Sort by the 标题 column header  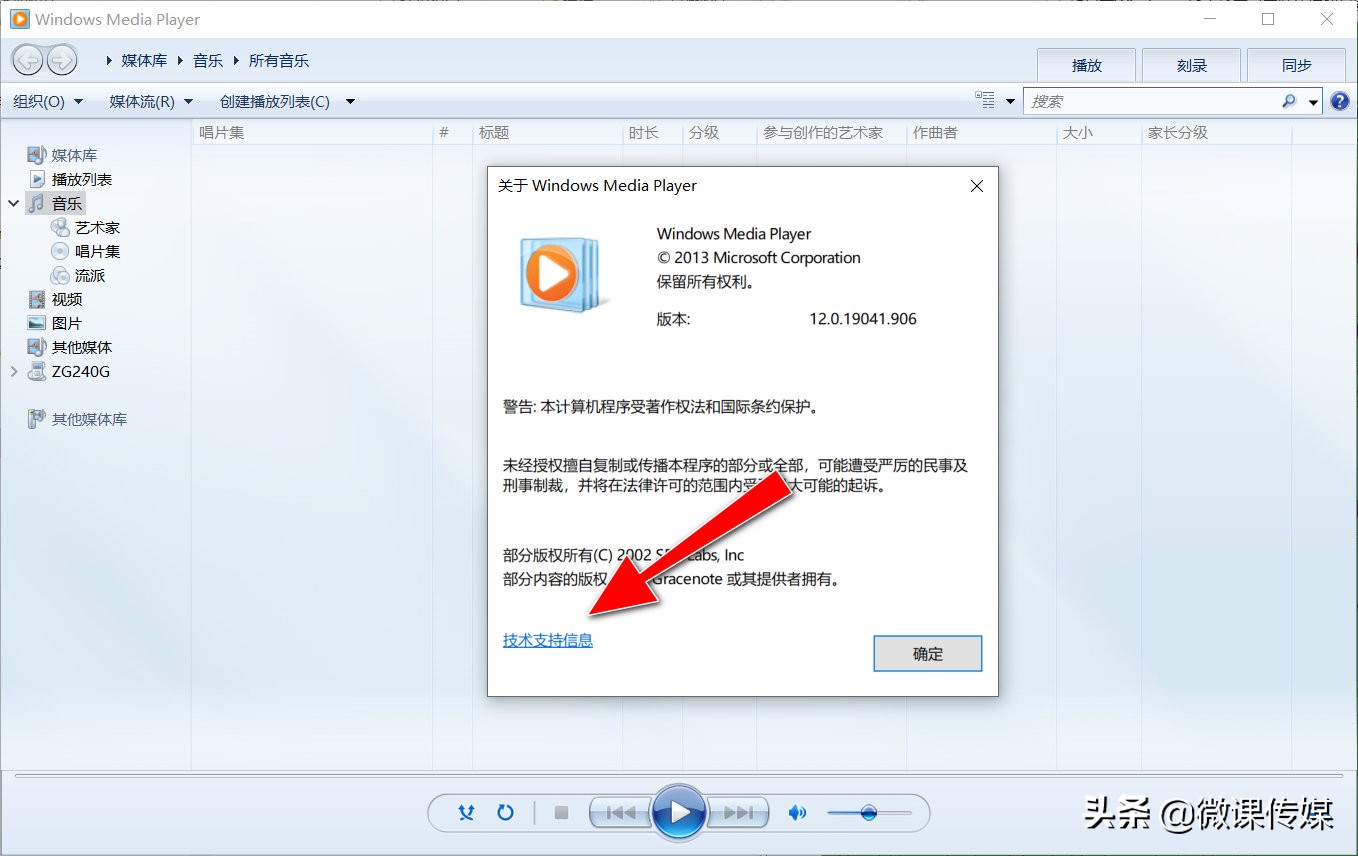(547, 132)
